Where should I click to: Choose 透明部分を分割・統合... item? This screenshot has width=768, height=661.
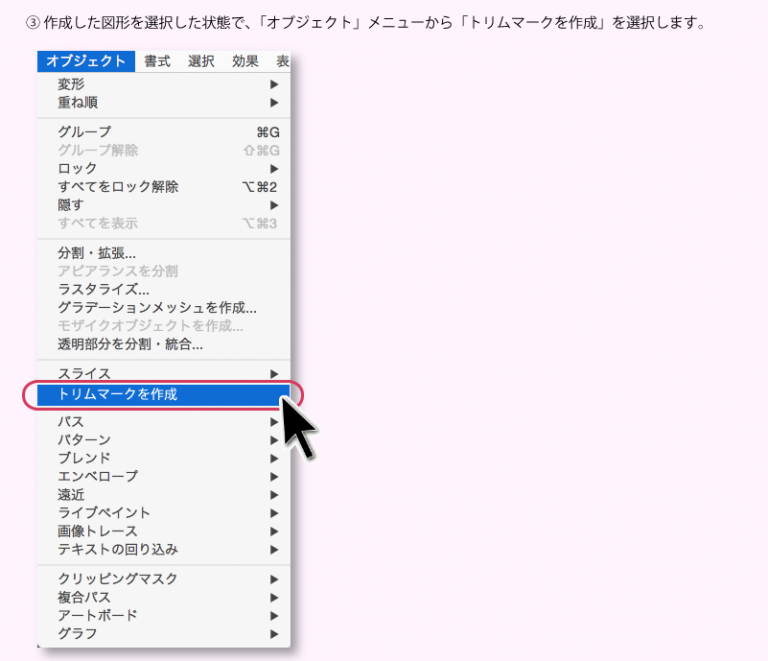(x=130, y=345)
